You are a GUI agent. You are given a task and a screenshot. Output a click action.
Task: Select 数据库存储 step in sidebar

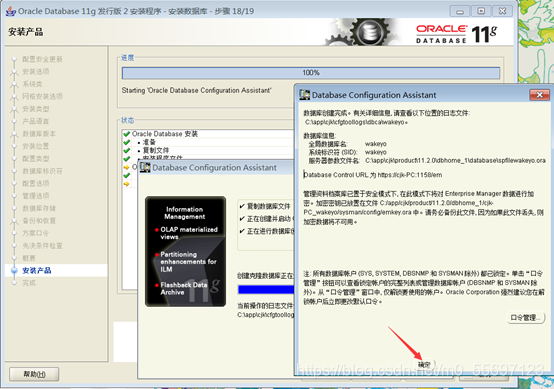point(39,208)
